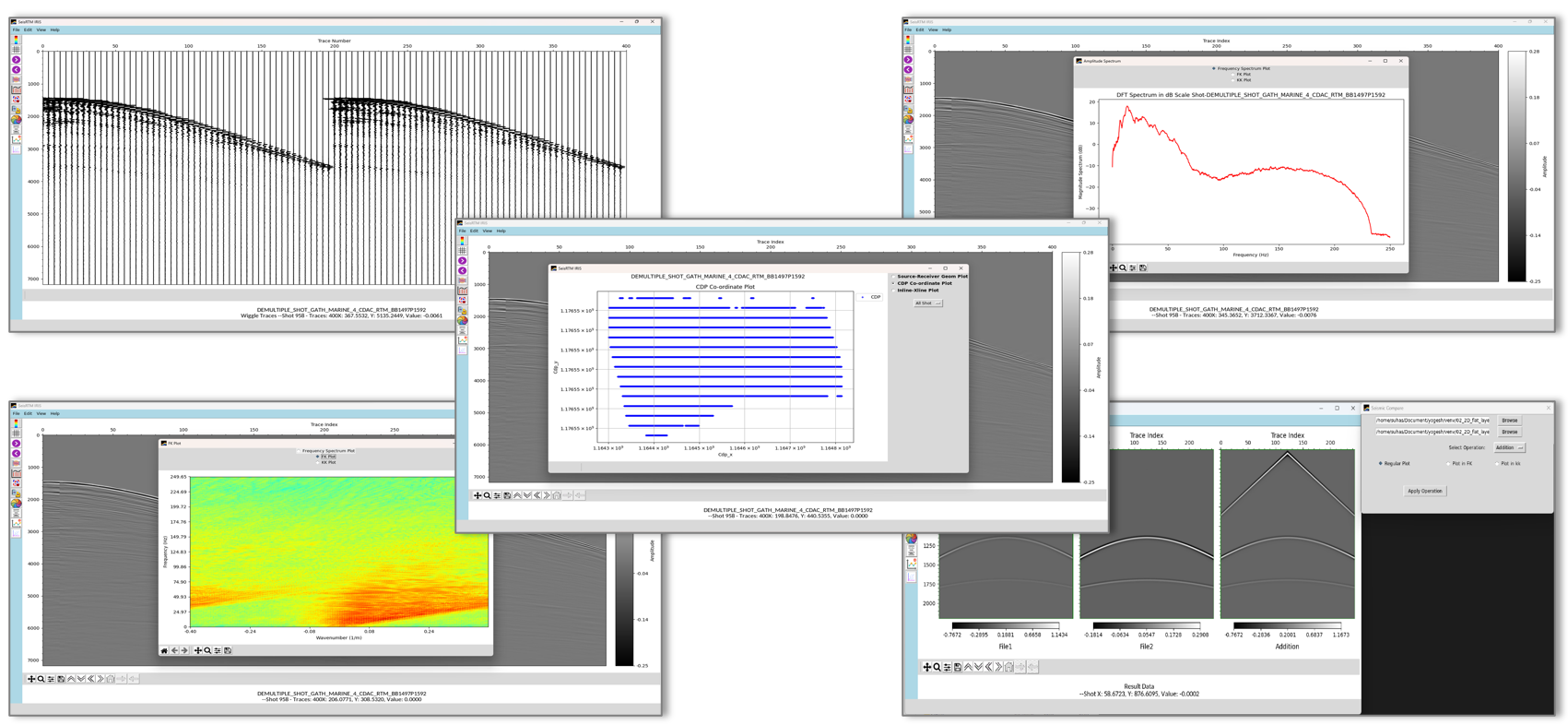Image resolution: width=1568 pixels, height=725 pixels.
Task: Click the Apply Operation button
Action: [x=1425, y=491]
